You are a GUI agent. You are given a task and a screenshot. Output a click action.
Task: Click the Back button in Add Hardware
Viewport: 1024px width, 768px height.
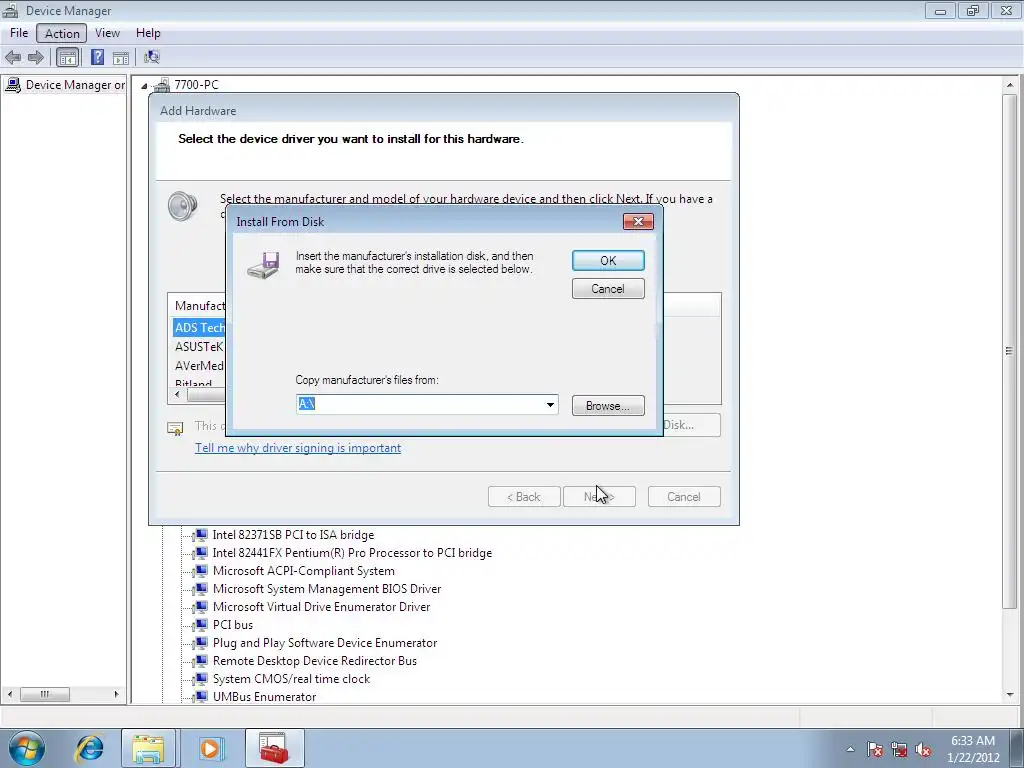524,497
